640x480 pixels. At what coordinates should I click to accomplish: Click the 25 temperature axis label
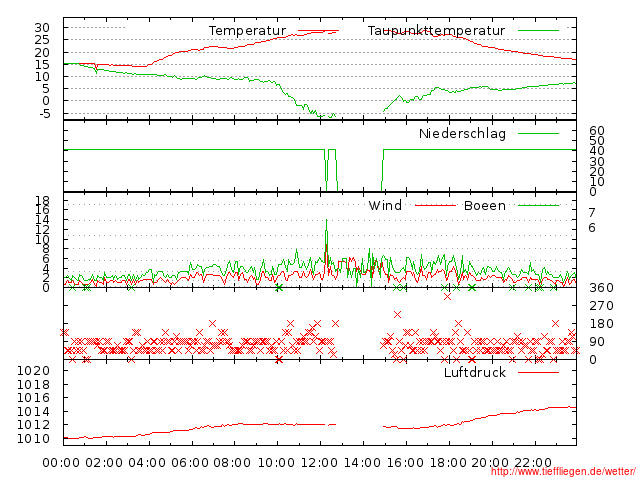pyautogui.click(x=42, y=40)
